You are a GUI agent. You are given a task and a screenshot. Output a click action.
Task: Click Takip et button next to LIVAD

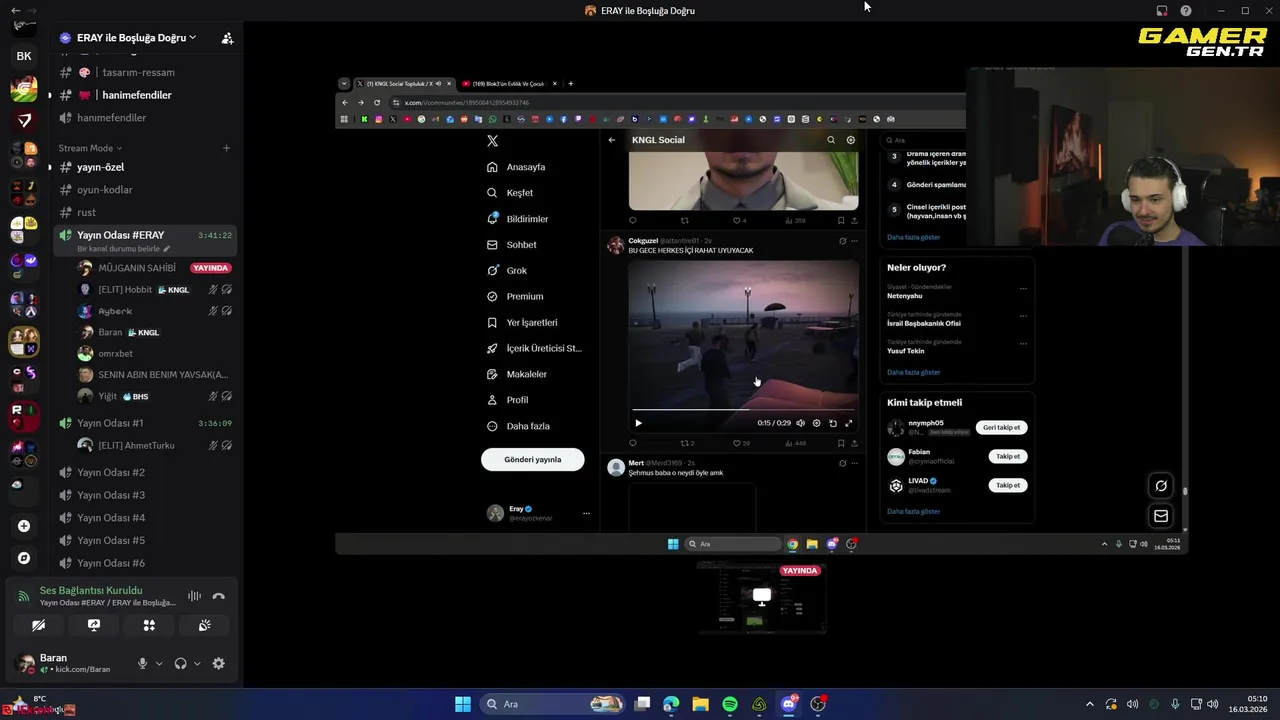(x=1008, y=485)
